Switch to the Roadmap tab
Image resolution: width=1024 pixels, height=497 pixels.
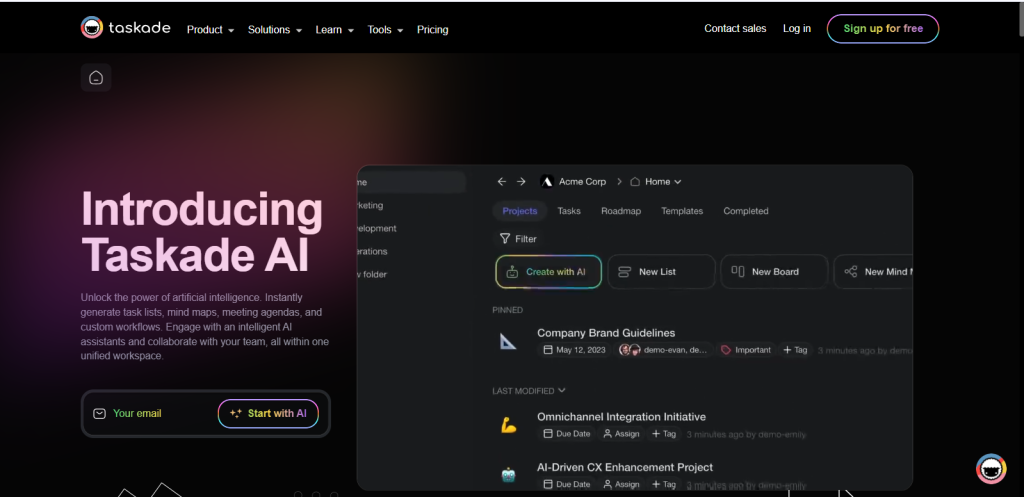click(x=621, y=211)
